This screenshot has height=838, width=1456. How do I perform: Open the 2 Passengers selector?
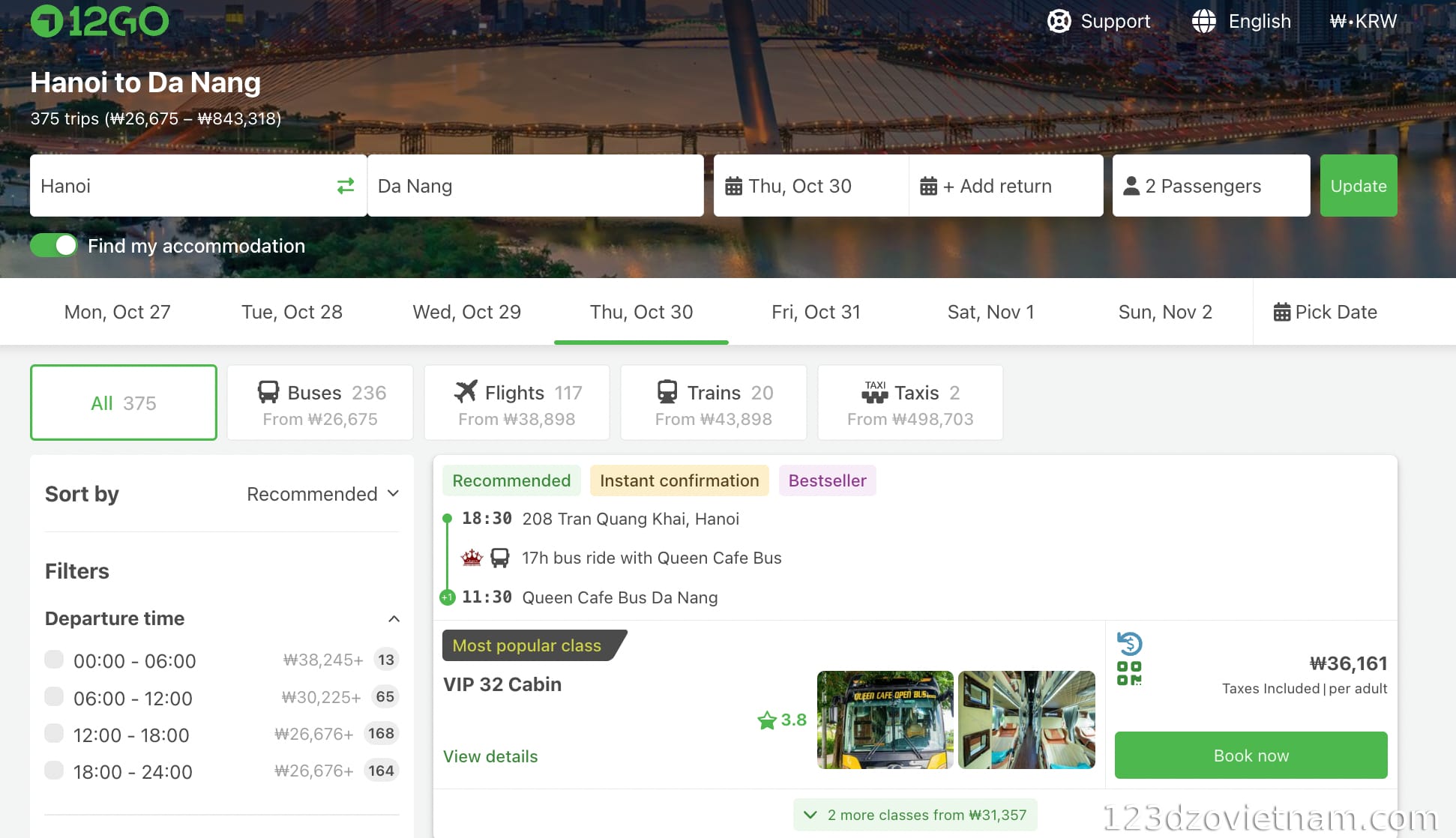point(1211,186)
